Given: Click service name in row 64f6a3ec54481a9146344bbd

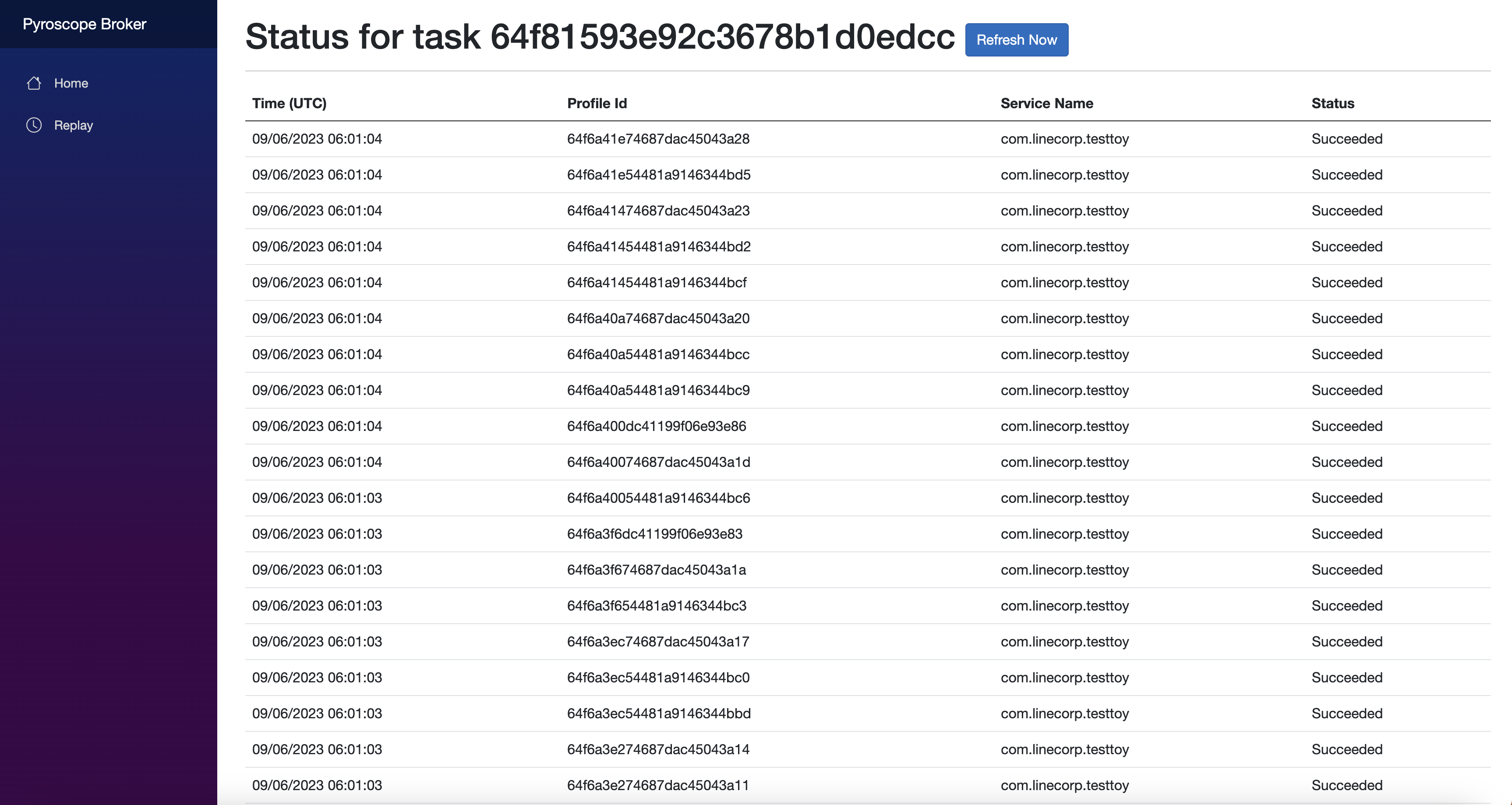Looking at the screenshot, I should (x=1065, y=713).
